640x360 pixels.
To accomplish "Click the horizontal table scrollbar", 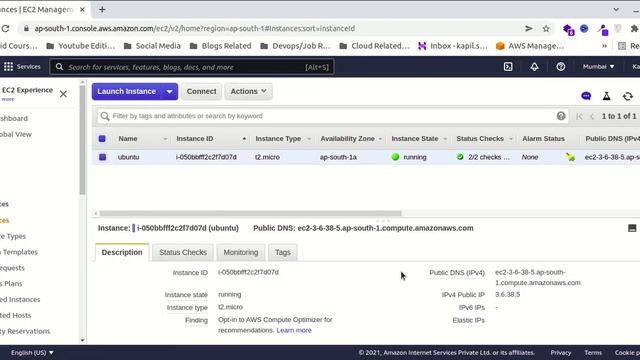I will tap(250, 213).
